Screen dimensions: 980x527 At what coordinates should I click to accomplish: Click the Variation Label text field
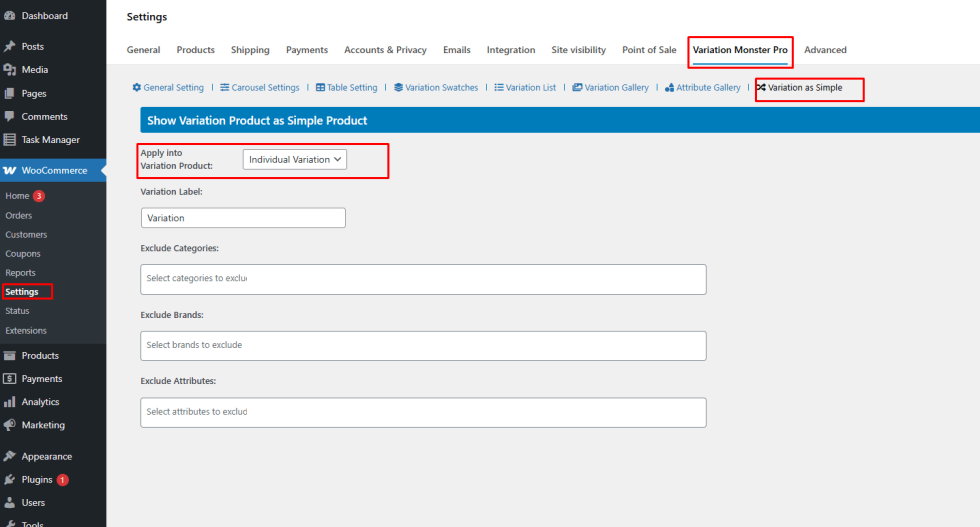click(243, 218)
